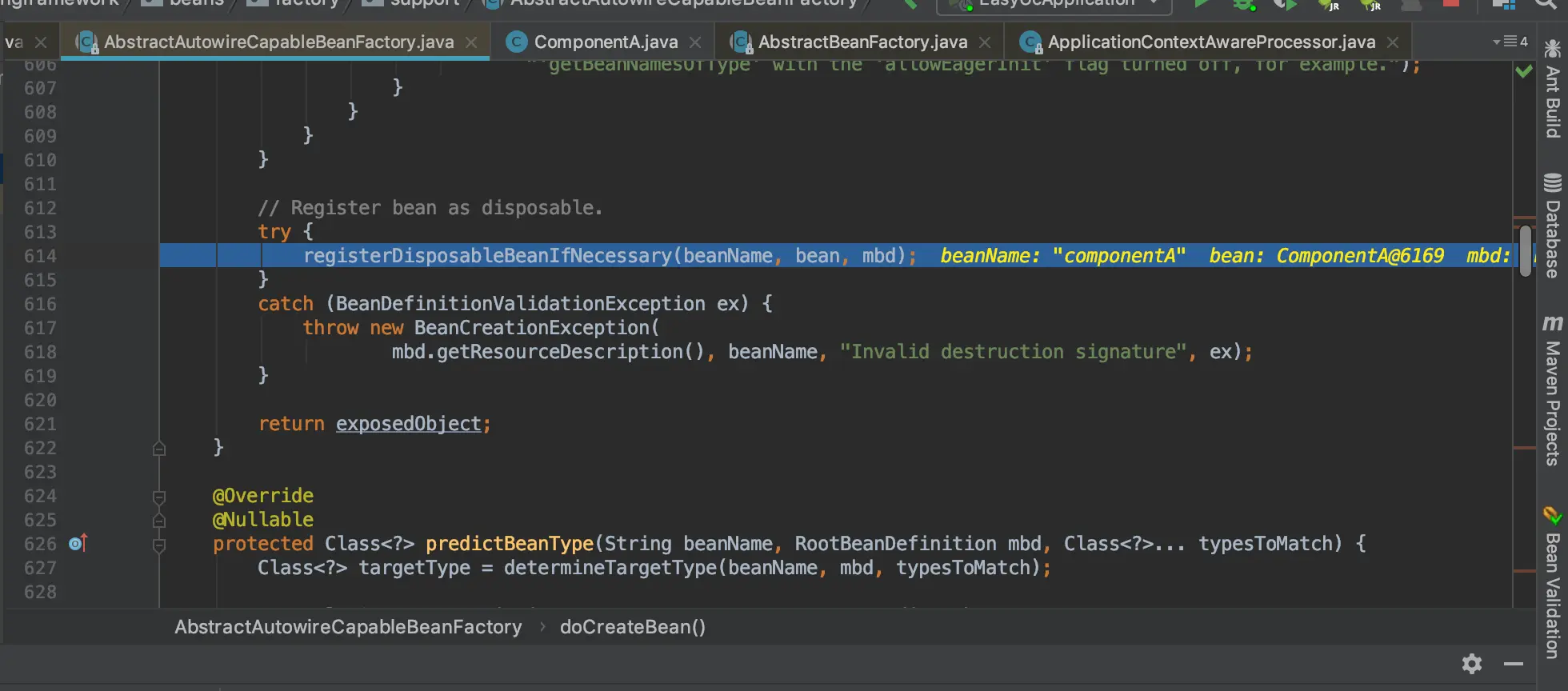Click the targetType variable on line 627
This screenshot has width=1568, height=691.
click(x=414, y=568)
